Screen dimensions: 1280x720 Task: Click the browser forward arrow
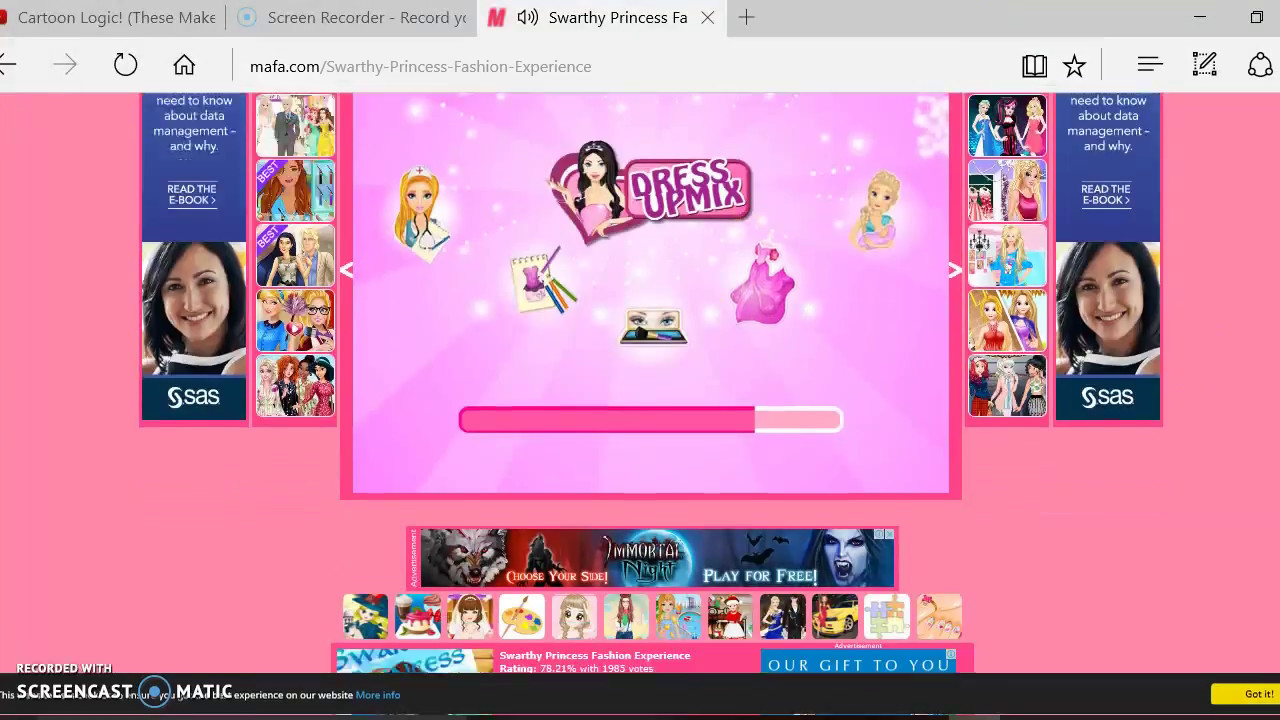[65, 65]
